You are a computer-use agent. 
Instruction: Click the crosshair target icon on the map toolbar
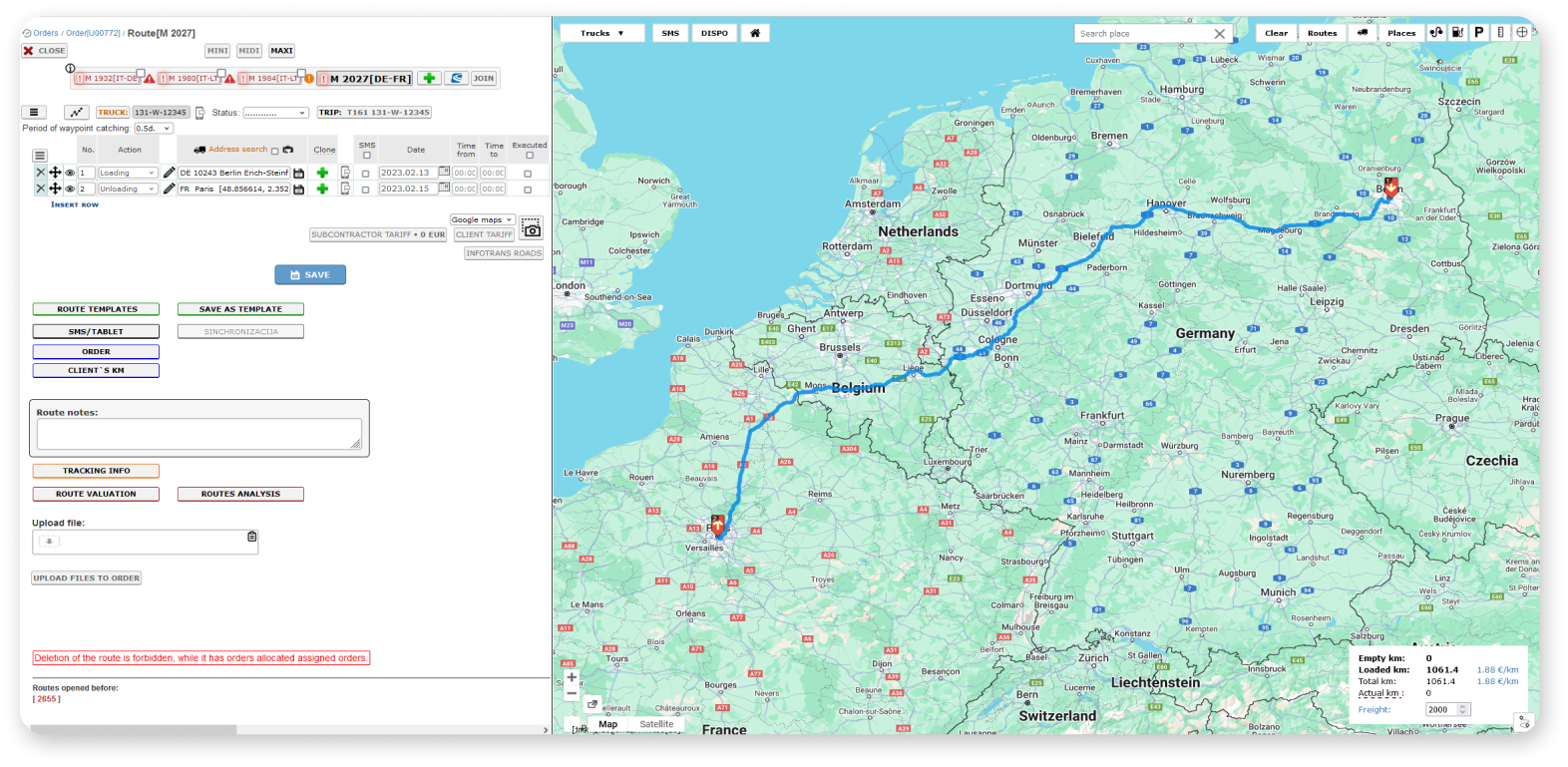click(x=1522, y=33)
